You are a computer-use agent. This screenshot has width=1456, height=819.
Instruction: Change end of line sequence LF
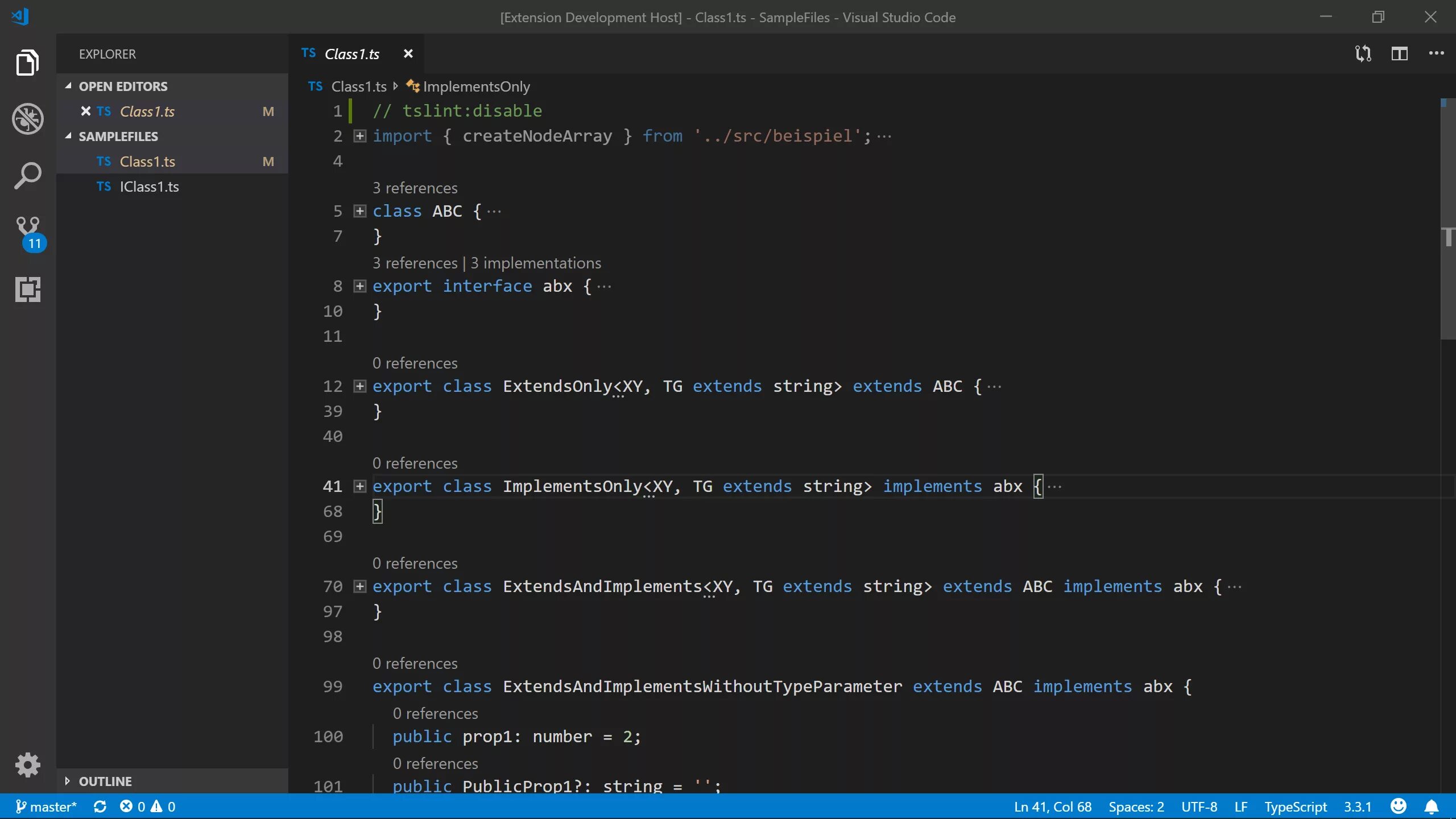click(1240, 806)
